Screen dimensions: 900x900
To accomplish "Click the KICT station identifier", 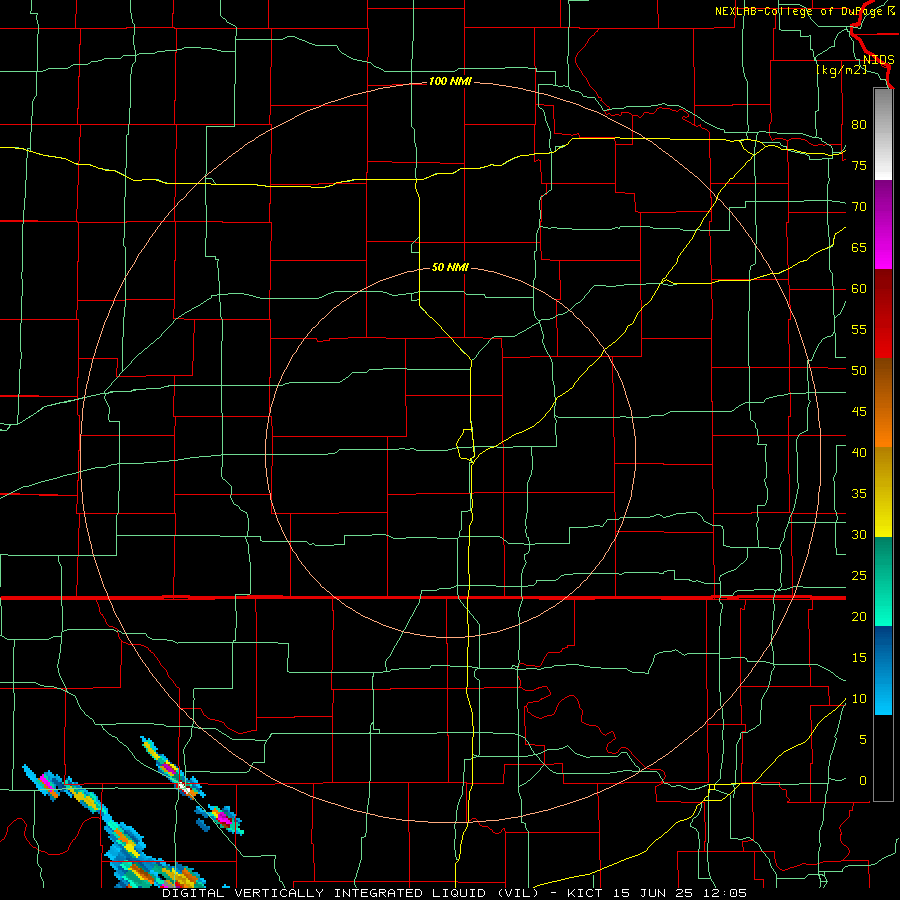I will pos(587,893).
